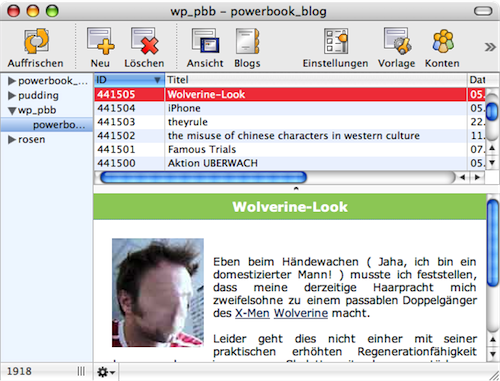
Task: Click the 1918 count in status bar
Action: tap(19, 371)
